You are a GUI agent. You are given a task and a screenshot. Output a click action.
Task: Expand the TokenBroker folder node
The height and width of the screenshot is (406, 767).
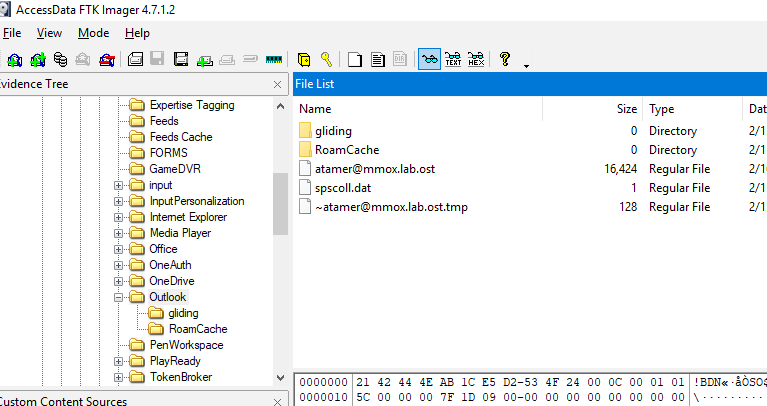coord(118,377)
